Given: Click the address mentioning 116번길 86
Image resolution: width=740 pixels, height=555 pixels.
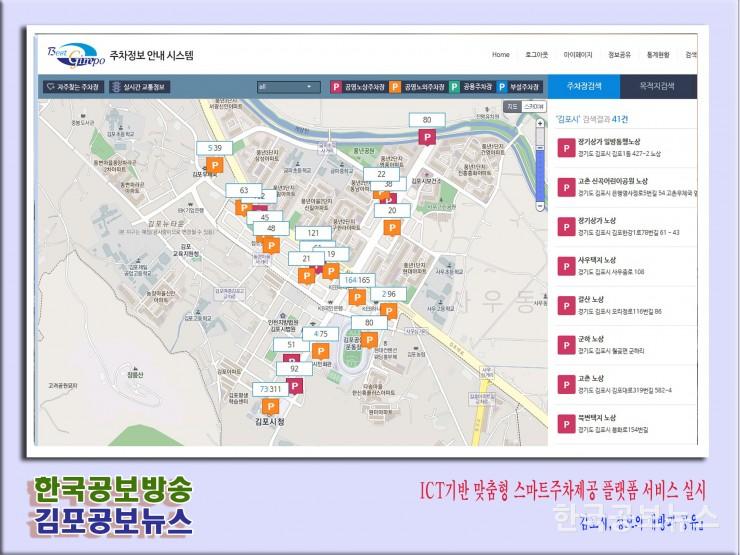Looking at the screenshot, I should click(620, 311).
